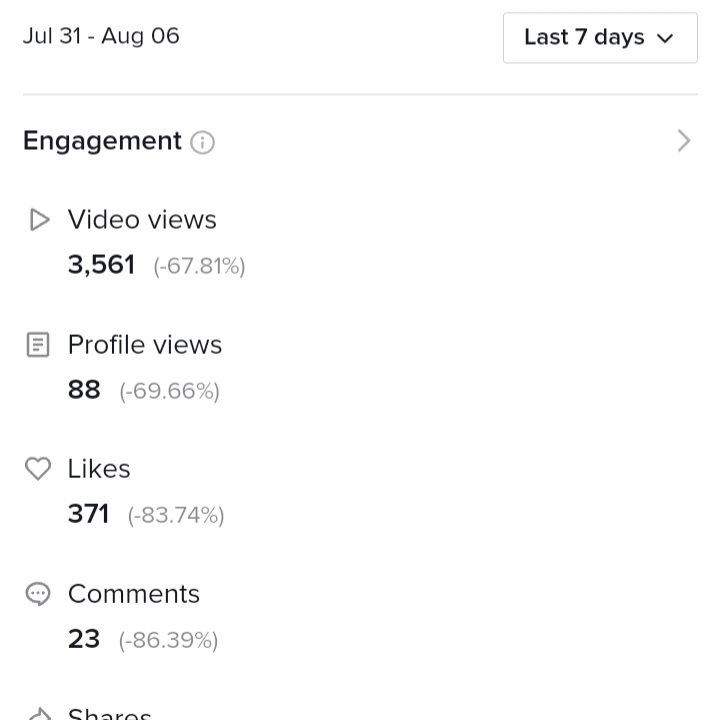The image size is (720, 720).
Task: Click the 3,561 video views count
Action: click(101, 265)
